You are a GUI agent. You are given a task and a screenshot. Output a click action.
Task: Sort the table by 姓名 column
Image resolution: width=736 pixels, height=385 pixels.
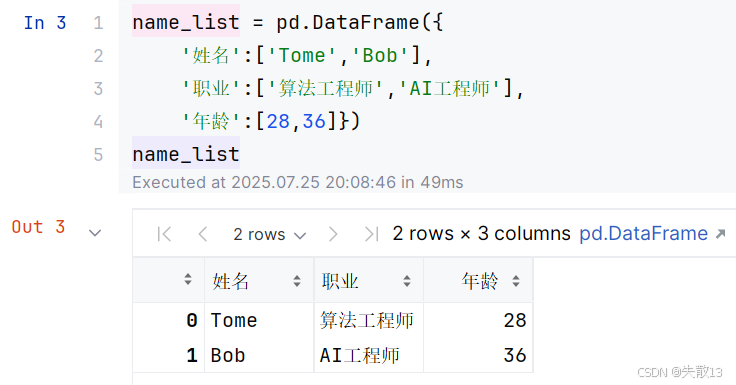click(297, 281)
